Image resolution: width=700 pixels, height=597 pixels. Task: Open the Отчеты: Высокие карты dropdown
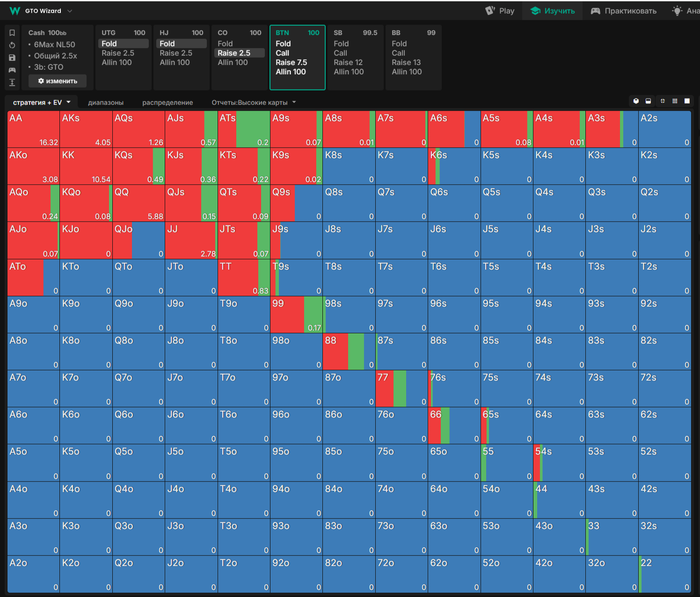tap(254, 102)
